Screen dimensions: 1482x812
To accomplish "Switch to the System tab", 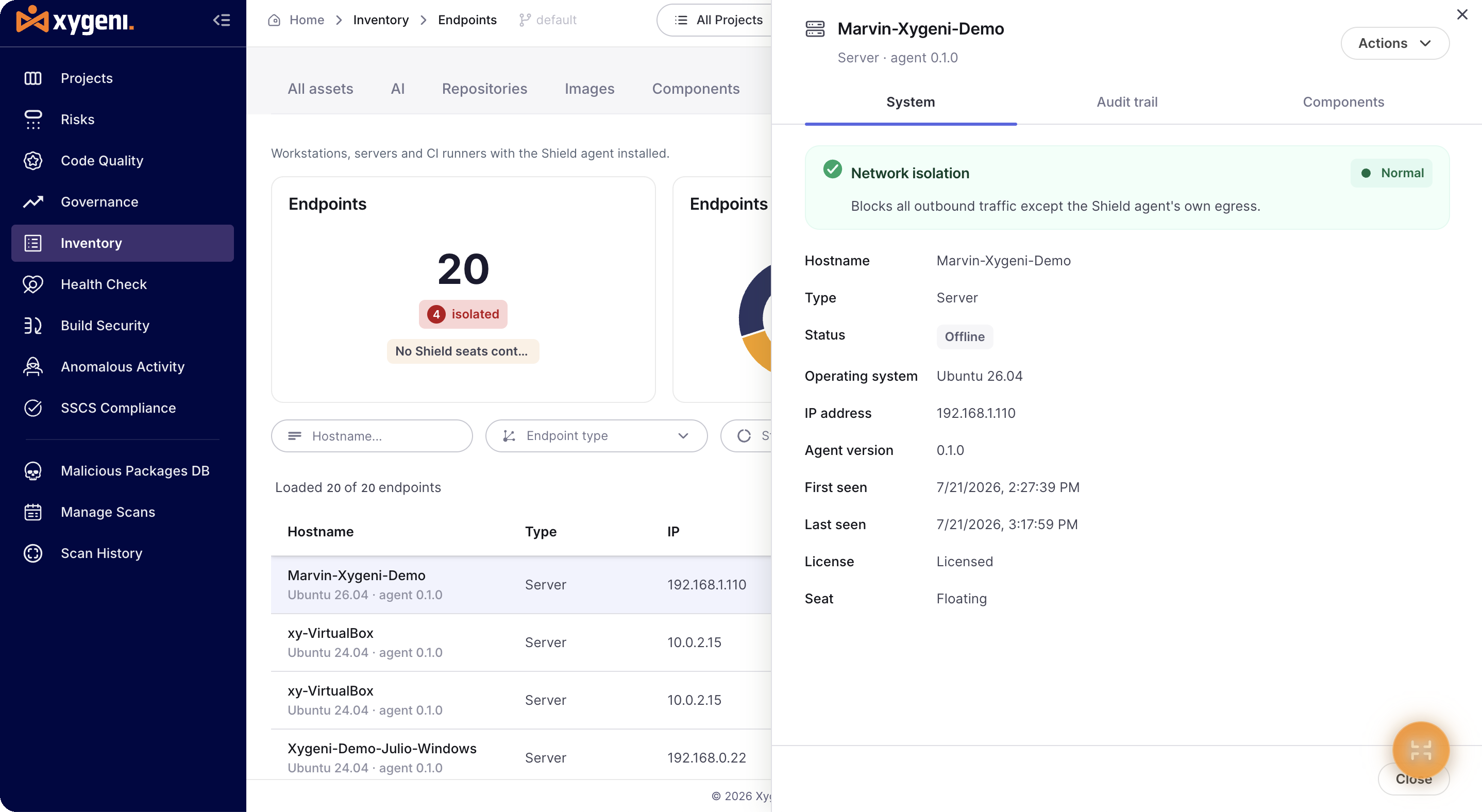I will coord(911,103).
